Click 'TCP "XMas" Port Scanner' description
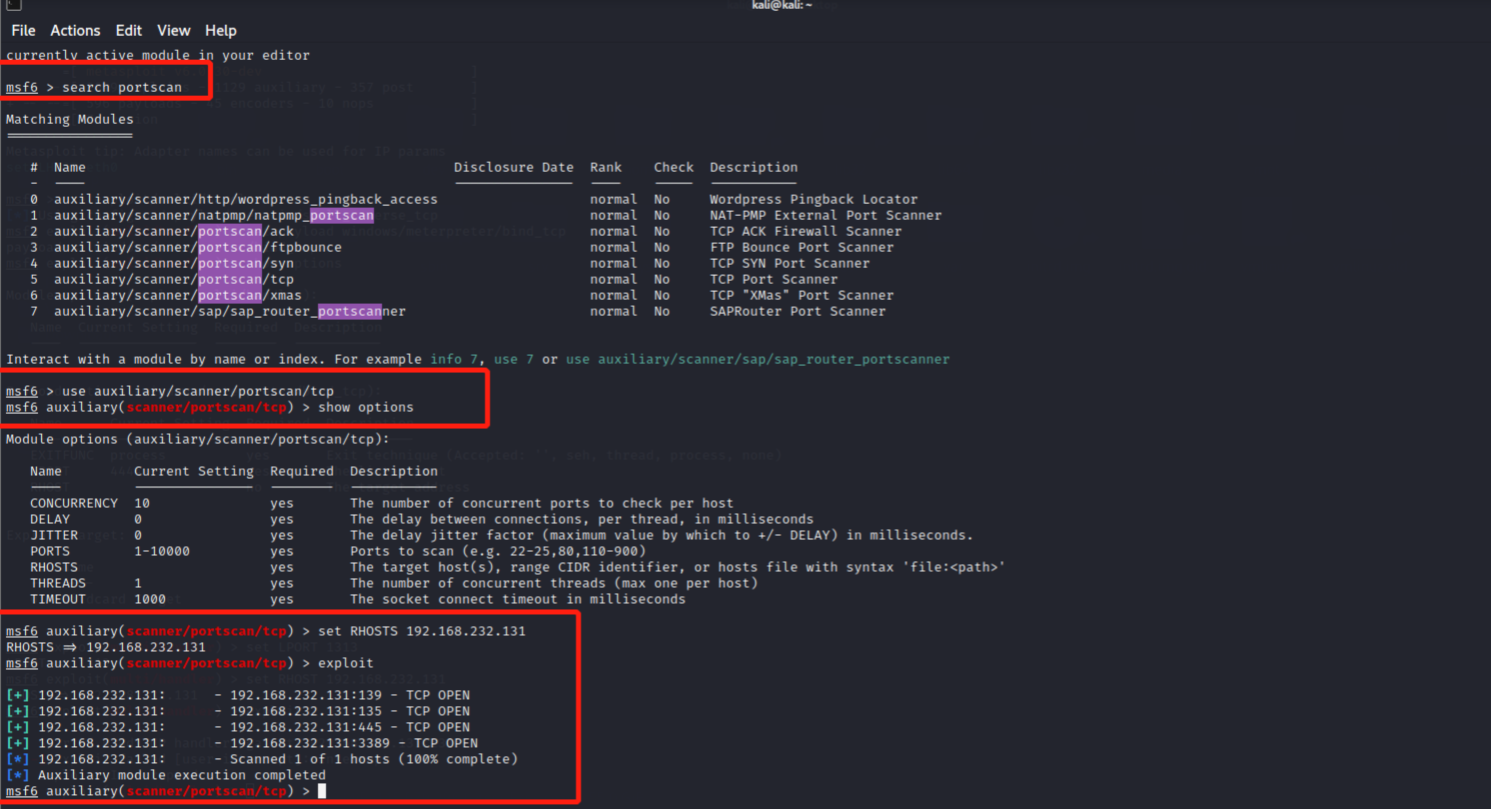Image resolution: width=1491 pixels, height=809 pixels. tap(802, 295)
